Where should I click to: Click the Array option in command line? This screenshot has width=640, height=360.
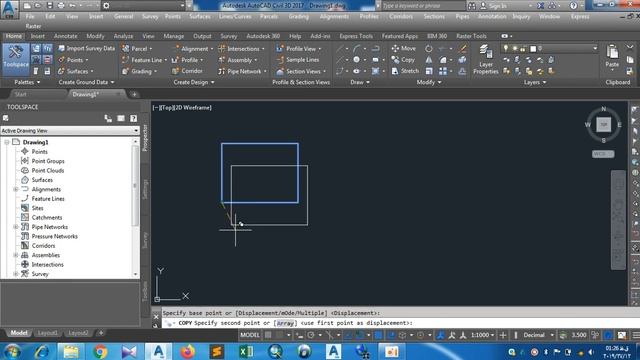(x=285, y=323)
